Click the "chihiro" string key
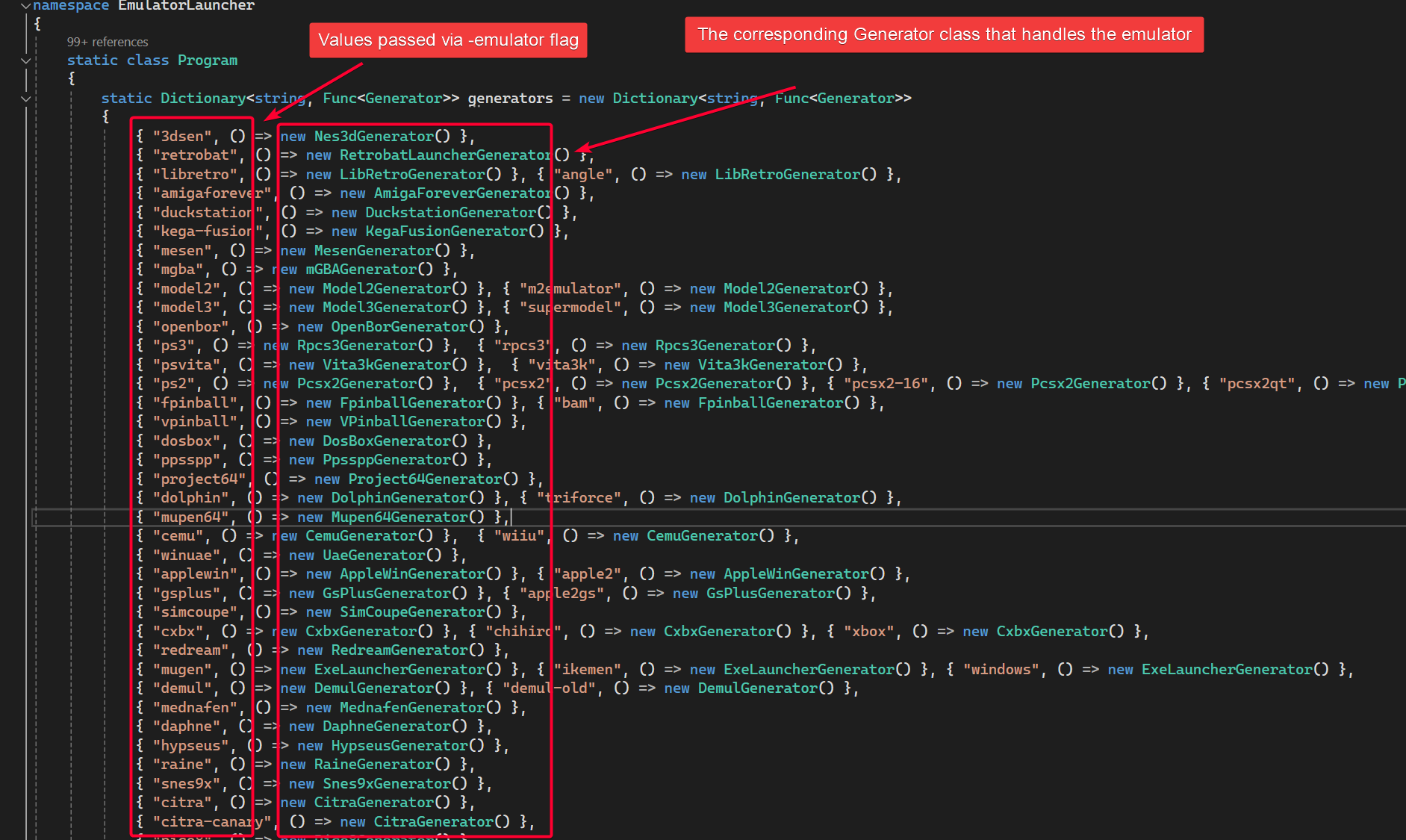 click(523, 632)
